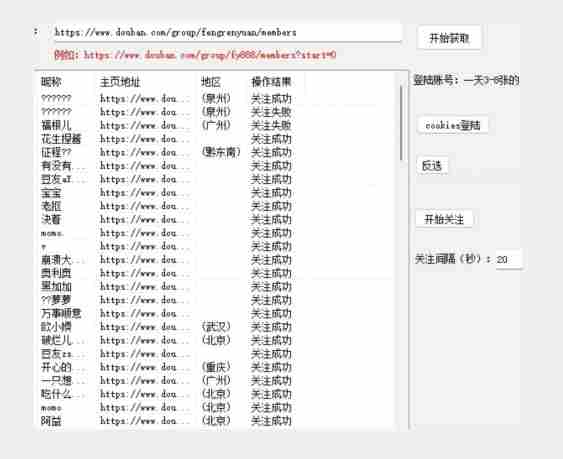The height and width of the screenshot is (459, 563).
Task: Click the (武汉) region cell
Action: click(x=216, y=327)
